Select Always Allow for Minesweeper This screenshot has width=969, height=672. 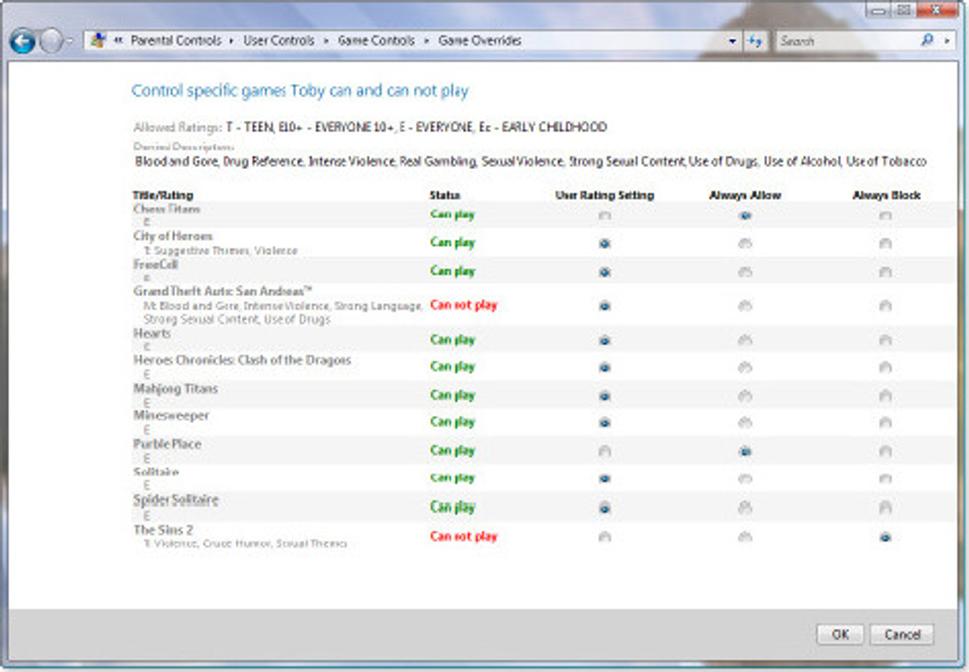[x=745, y=423]
